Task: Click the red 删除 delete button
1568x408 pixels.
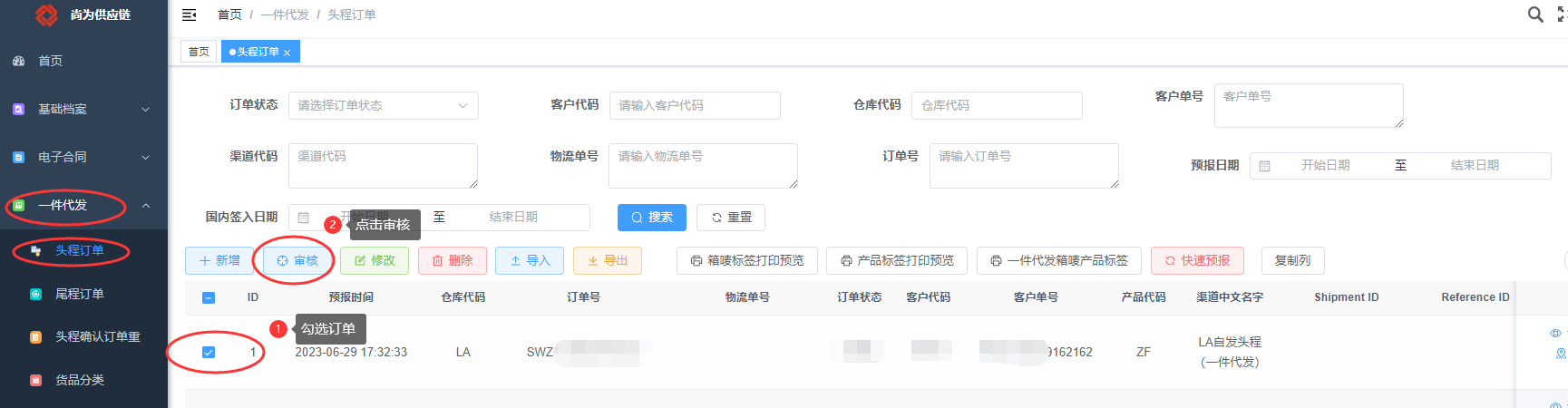Action: tap(453, 260)
